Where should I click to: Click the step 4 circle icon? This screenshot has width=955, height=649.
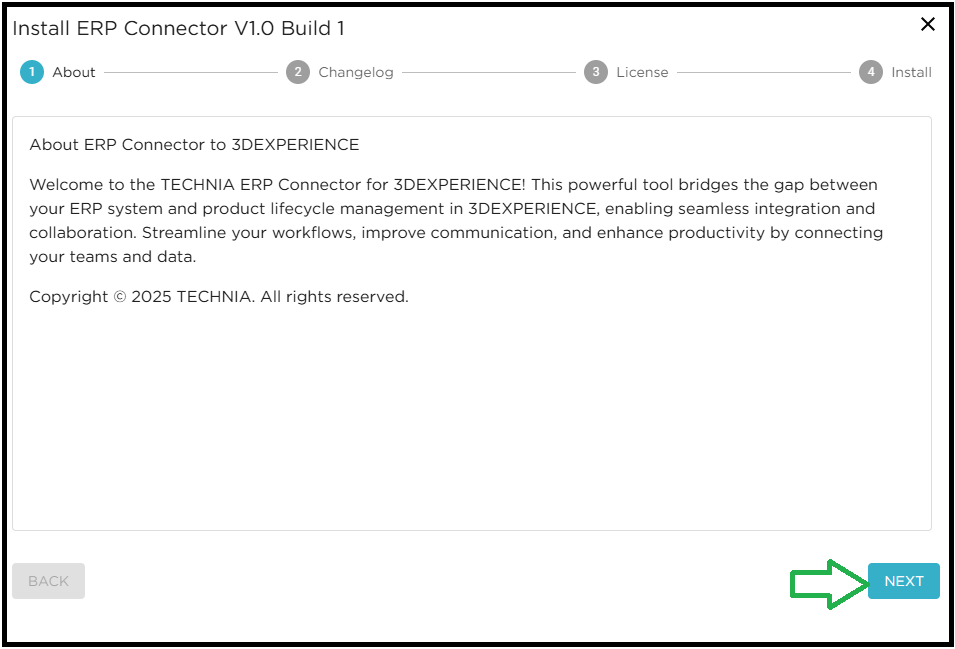(x=871, y=72)
